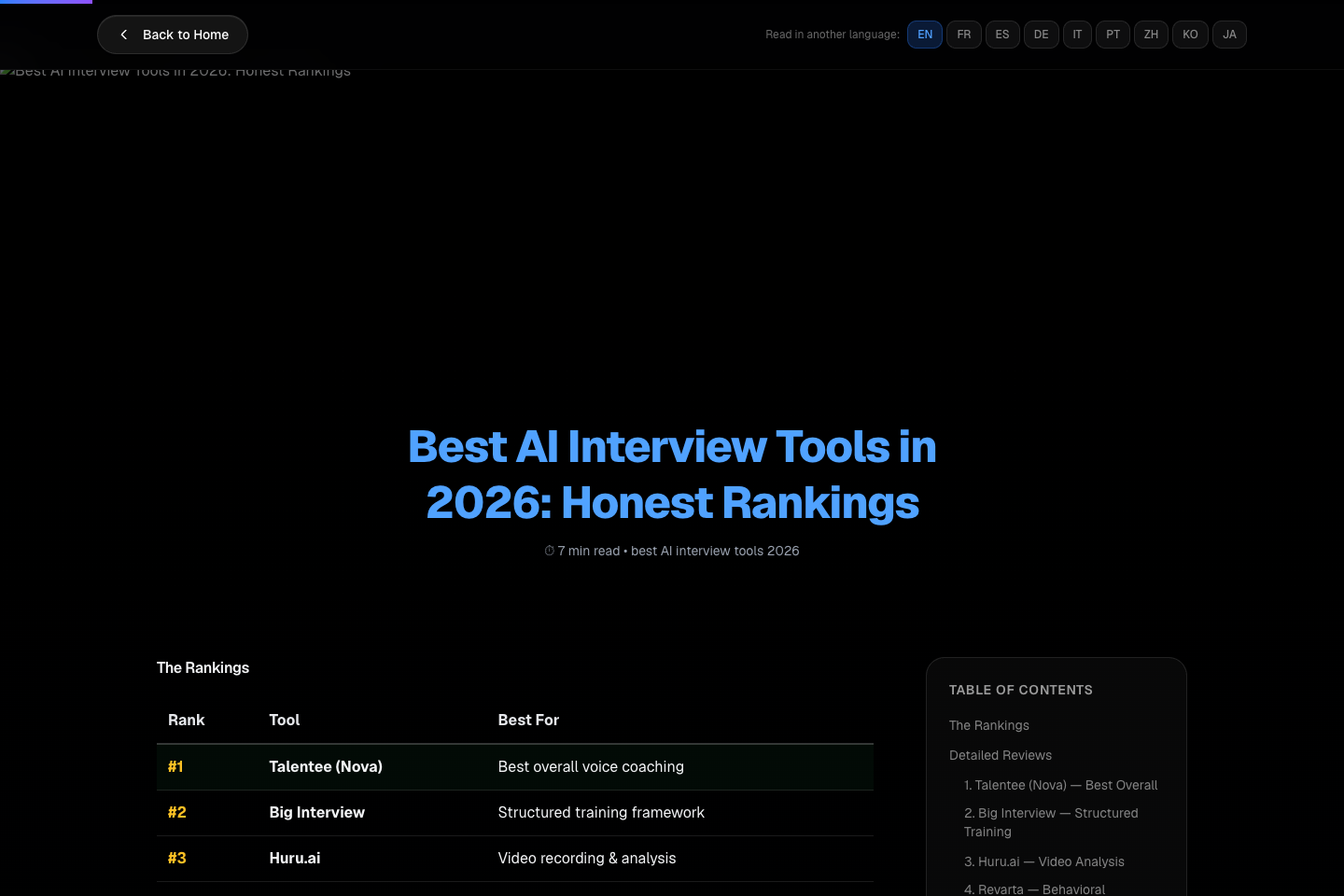Click the article title heading
The width and height of the screenshot is (1344, 896).
(x=672, y=474)
